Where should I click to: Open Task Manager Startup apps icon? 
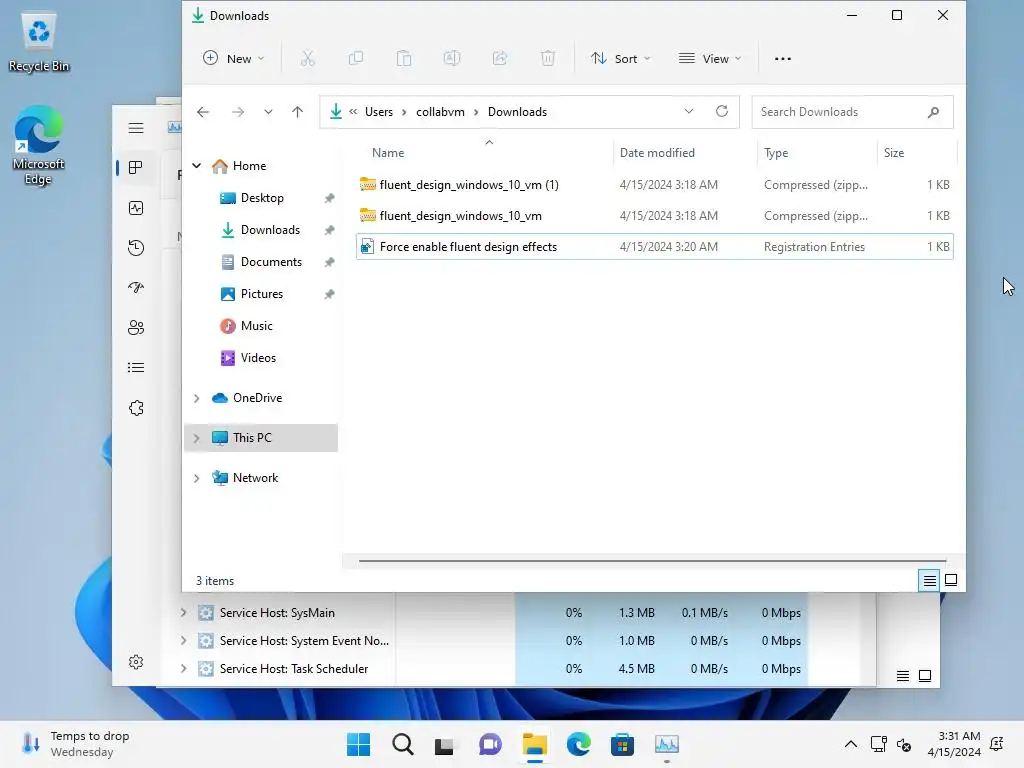pos(136,287)
